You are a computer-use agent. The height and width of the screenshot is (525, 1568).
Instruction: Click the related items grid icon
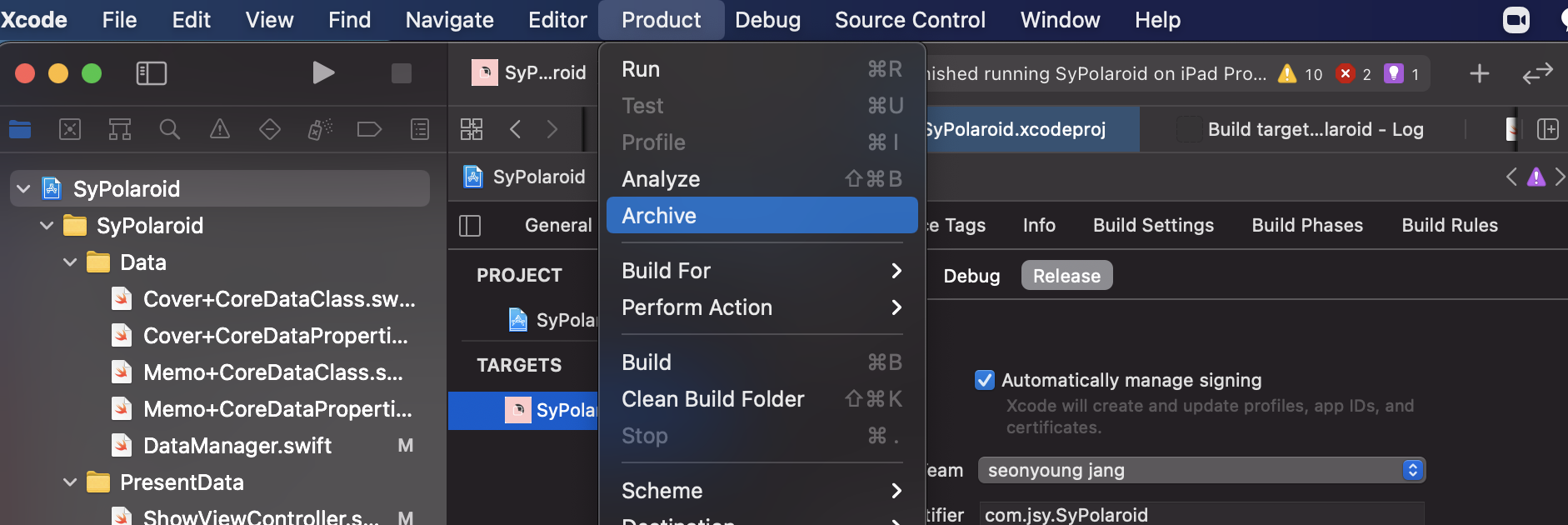click(x=472, y=129)
